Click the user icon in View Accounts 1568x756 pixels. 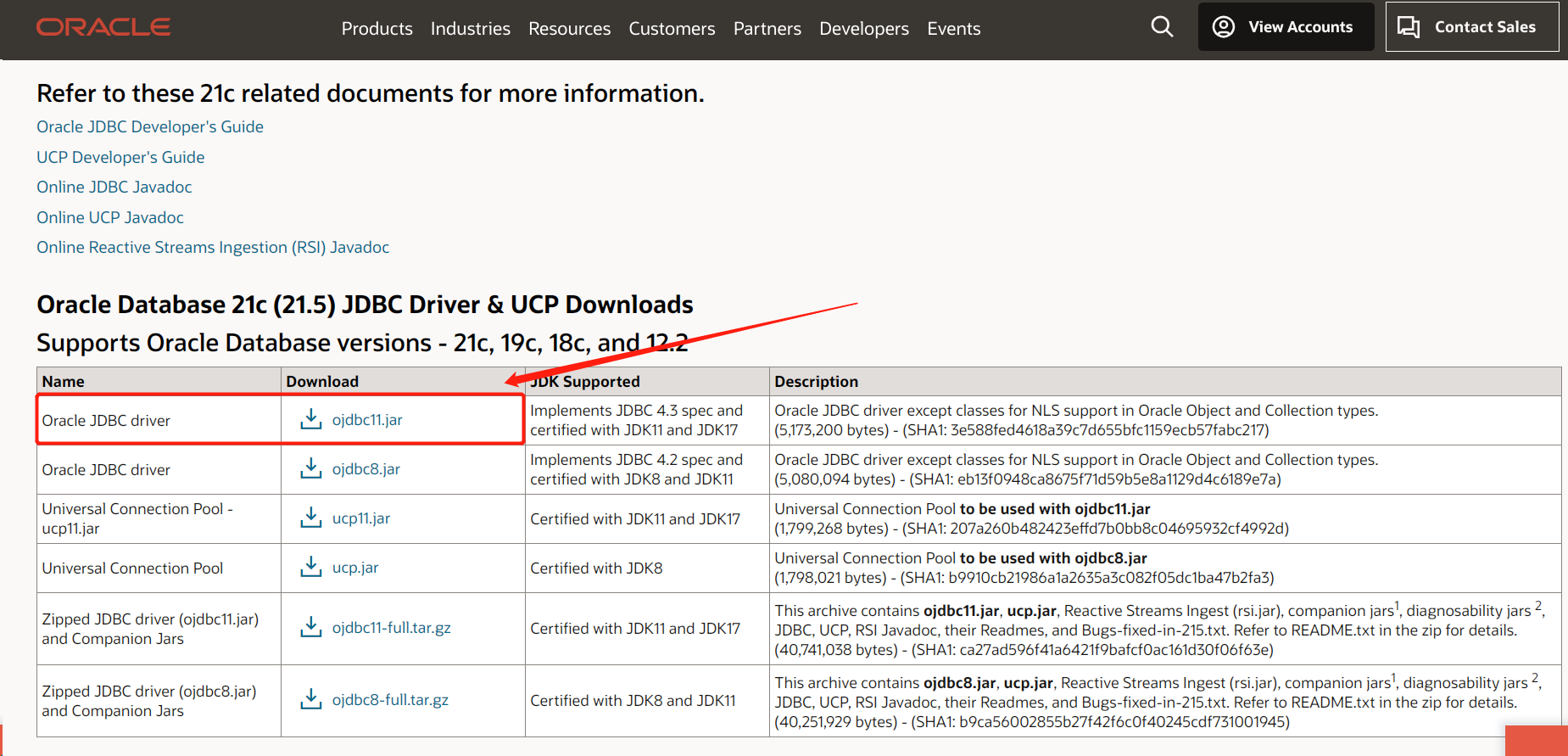1224,27
